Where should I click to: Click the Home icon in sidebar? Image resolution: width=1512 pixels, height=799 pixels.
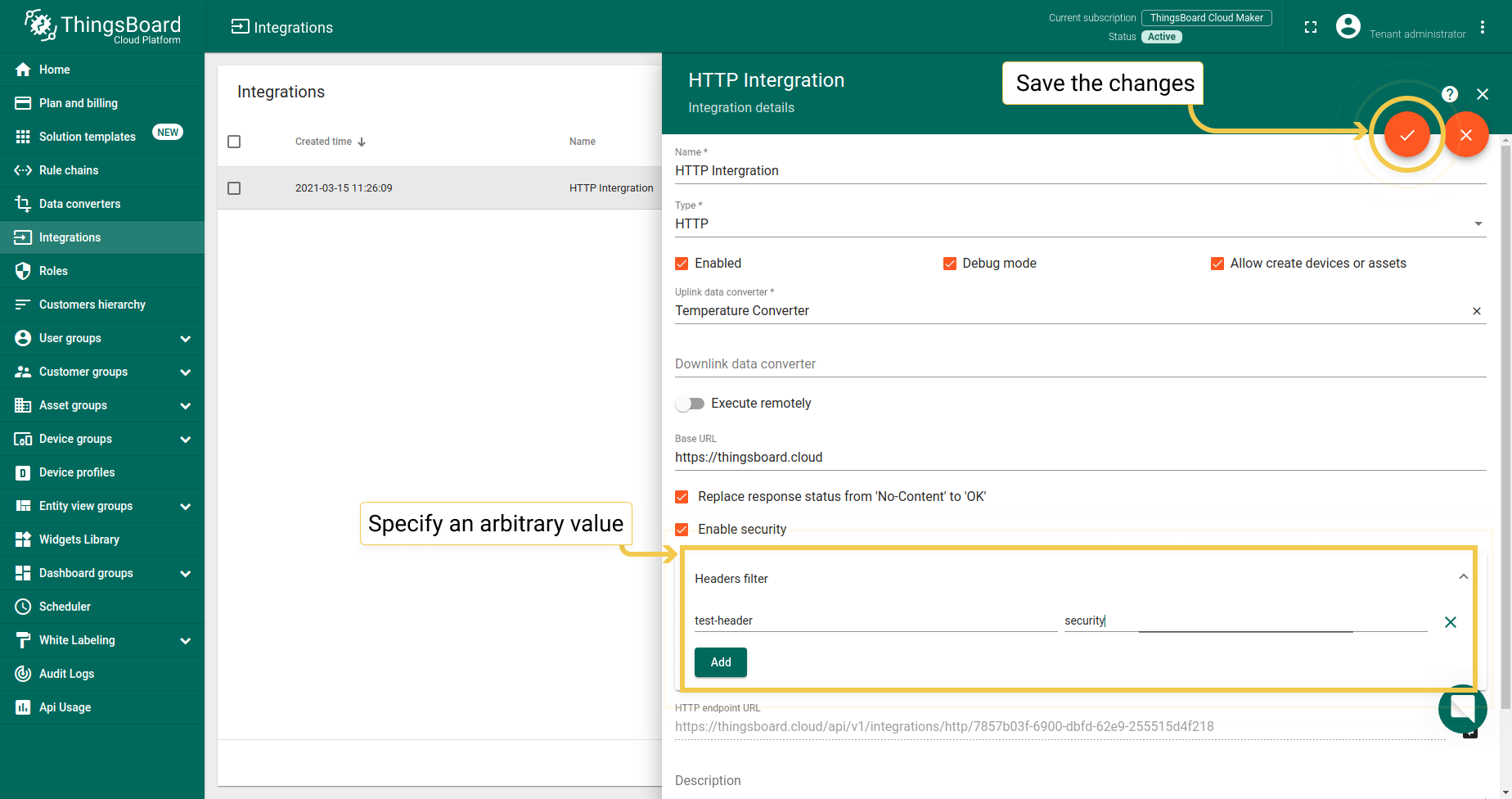23,70
